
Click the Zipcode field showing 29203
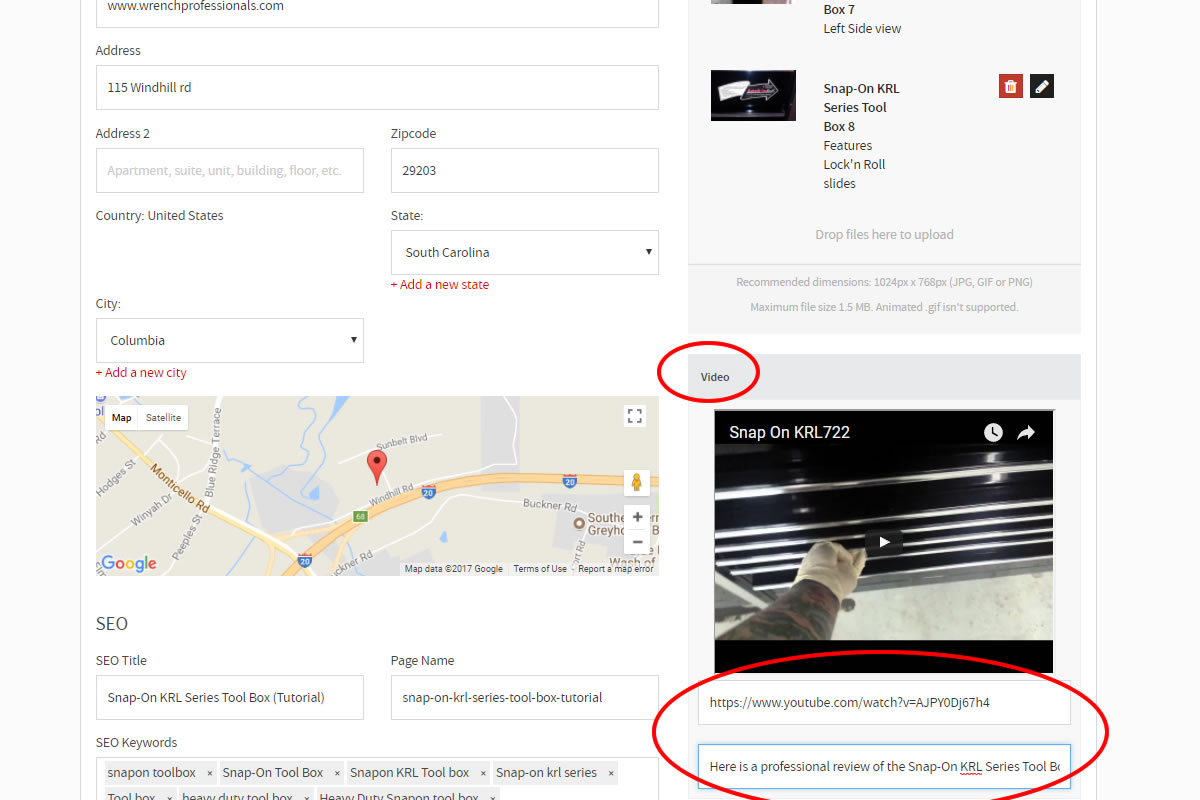525,170
